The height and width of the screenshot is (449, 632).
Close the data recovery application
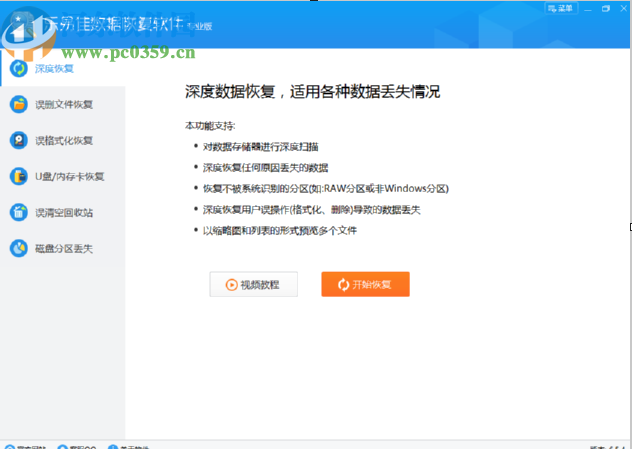point(624,8)
